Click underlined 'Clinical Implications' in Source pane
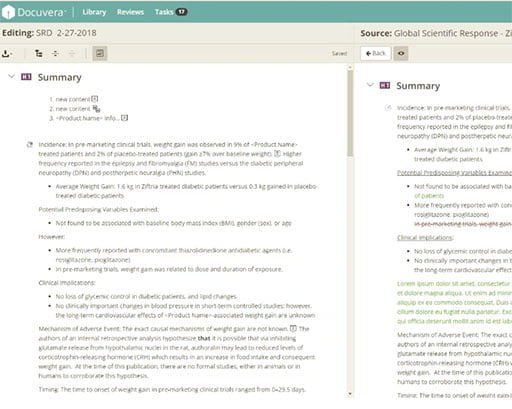 click(x=425, y=238)
